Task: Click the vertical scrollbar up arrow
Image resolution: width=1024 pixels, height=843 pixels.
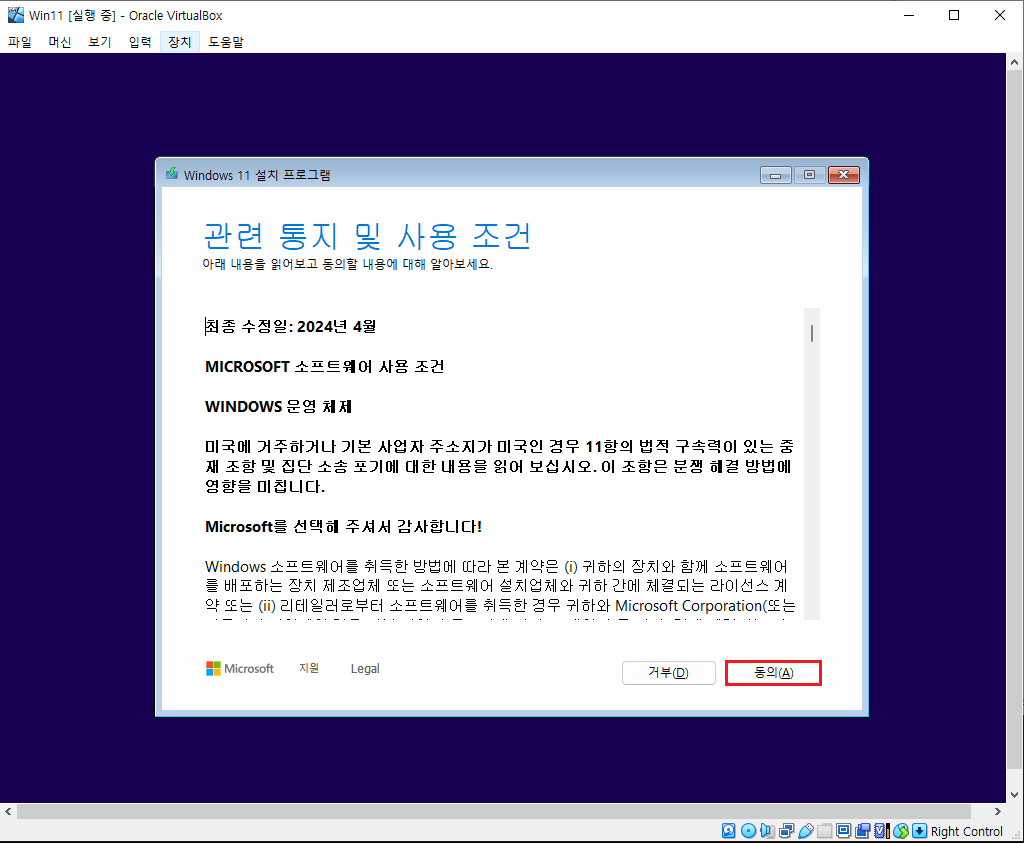Action: 1014,62
